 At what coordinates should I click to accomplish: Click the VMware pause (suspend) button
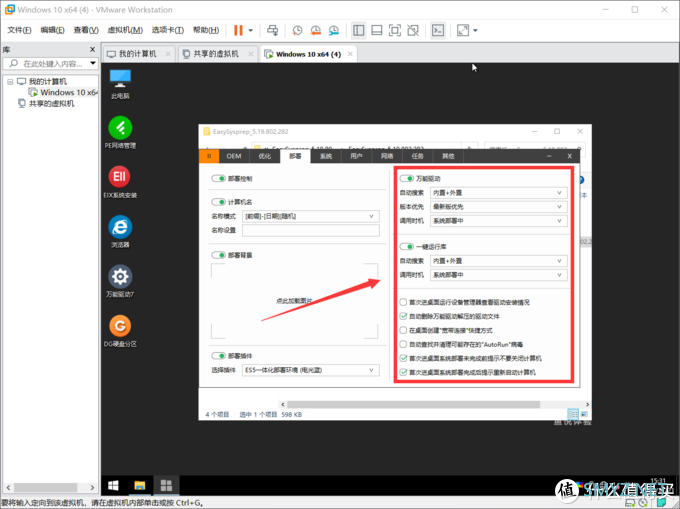pos(238,30)
